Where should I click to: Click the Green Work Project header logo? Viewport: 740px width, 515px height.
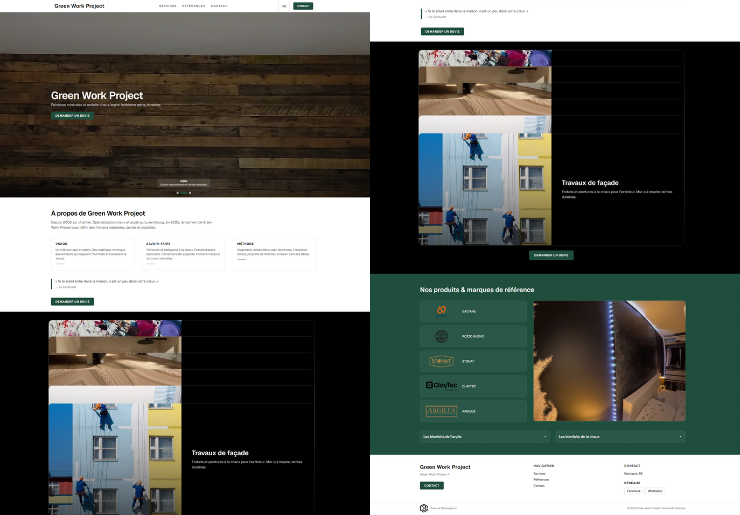(79, 6)
